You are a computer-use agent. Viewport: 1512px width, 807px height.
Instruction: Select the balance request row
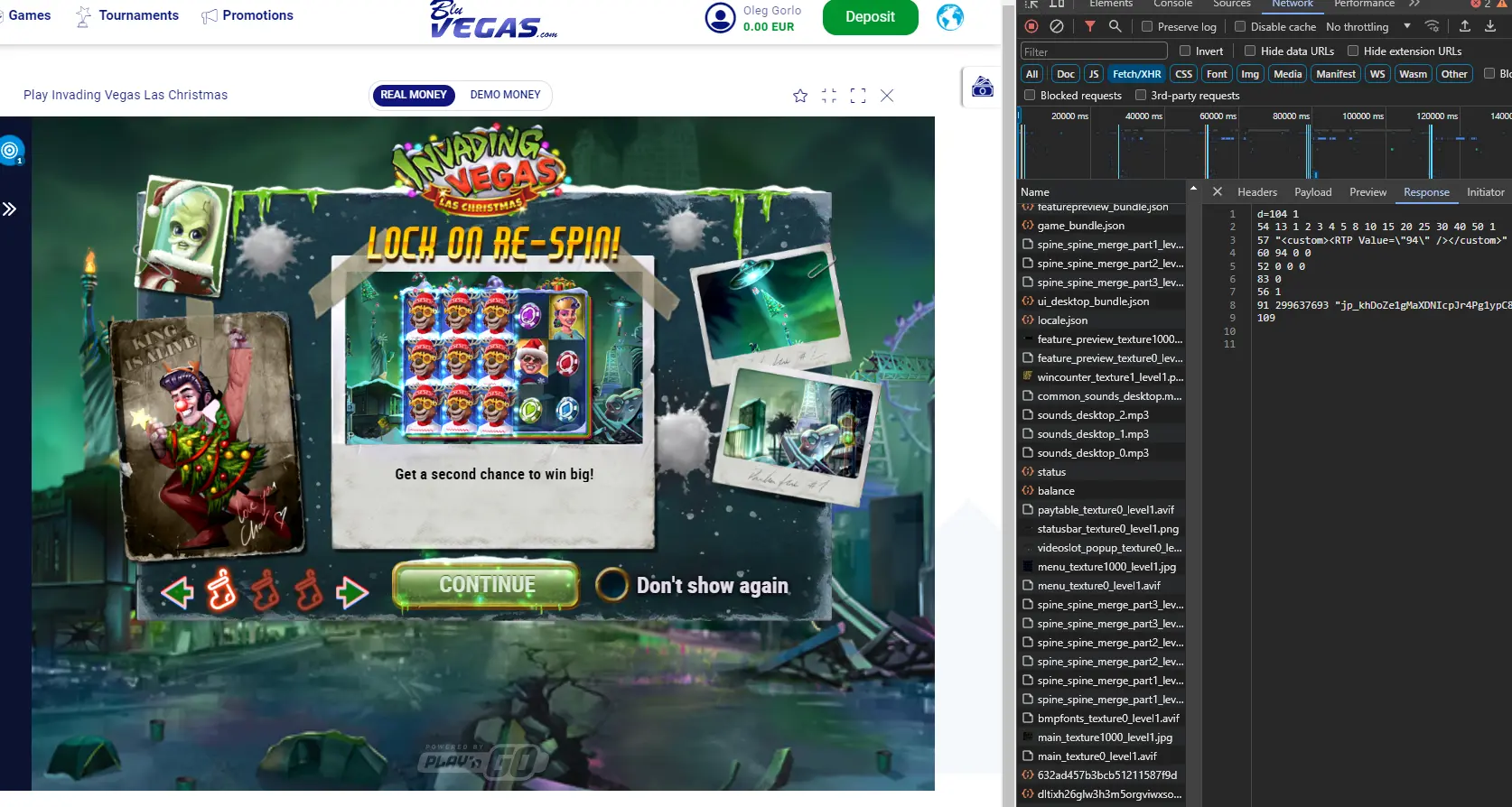click(1102, 491)
